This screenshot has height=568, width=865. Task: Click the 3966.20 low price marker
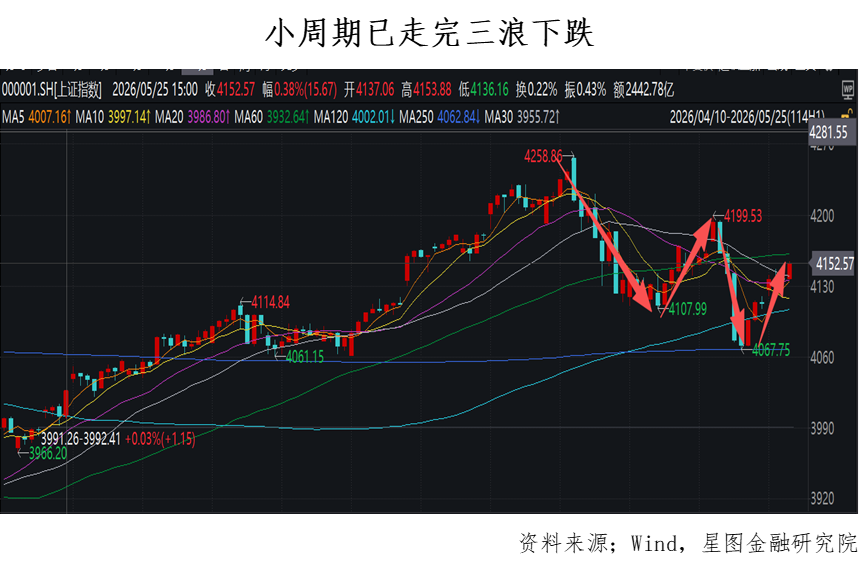coord(48,453)
